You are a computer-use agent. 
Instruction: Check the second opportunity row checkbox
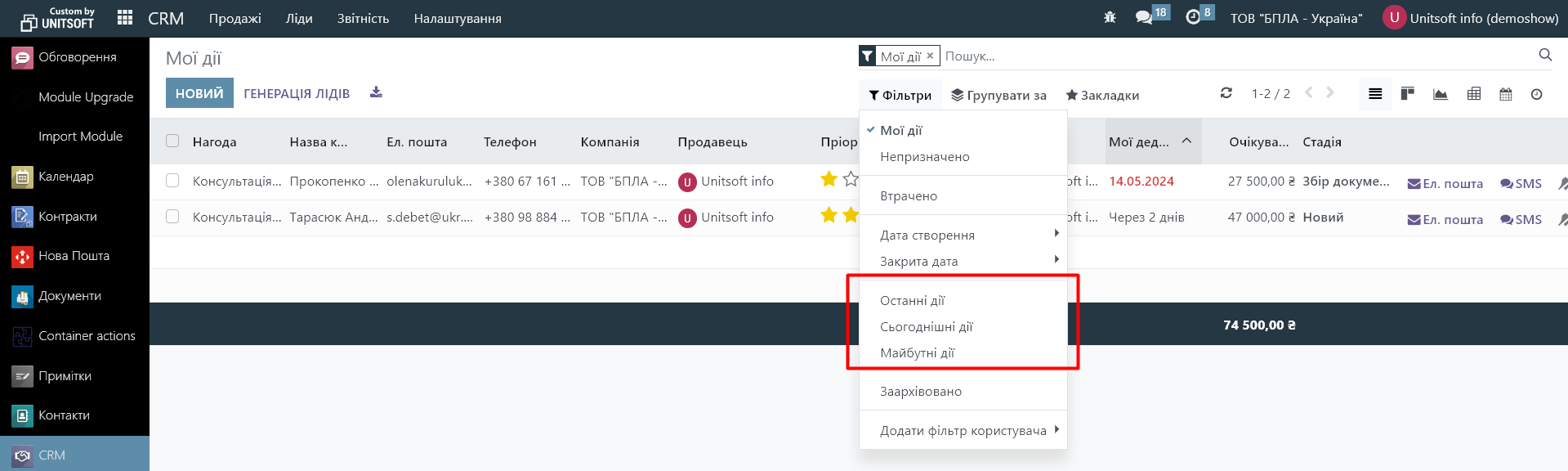pyautogui.click(x=172, y=217)
